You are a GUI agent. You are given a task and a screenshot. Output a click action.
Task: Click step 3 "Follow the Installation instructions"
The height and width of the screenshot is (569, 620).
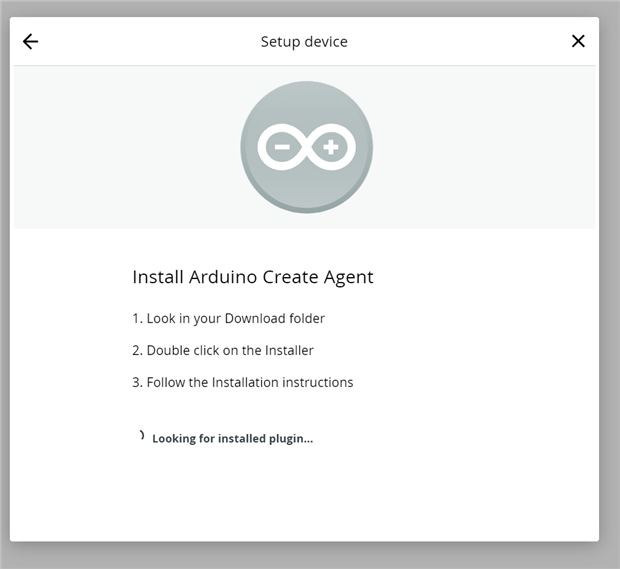249,382
